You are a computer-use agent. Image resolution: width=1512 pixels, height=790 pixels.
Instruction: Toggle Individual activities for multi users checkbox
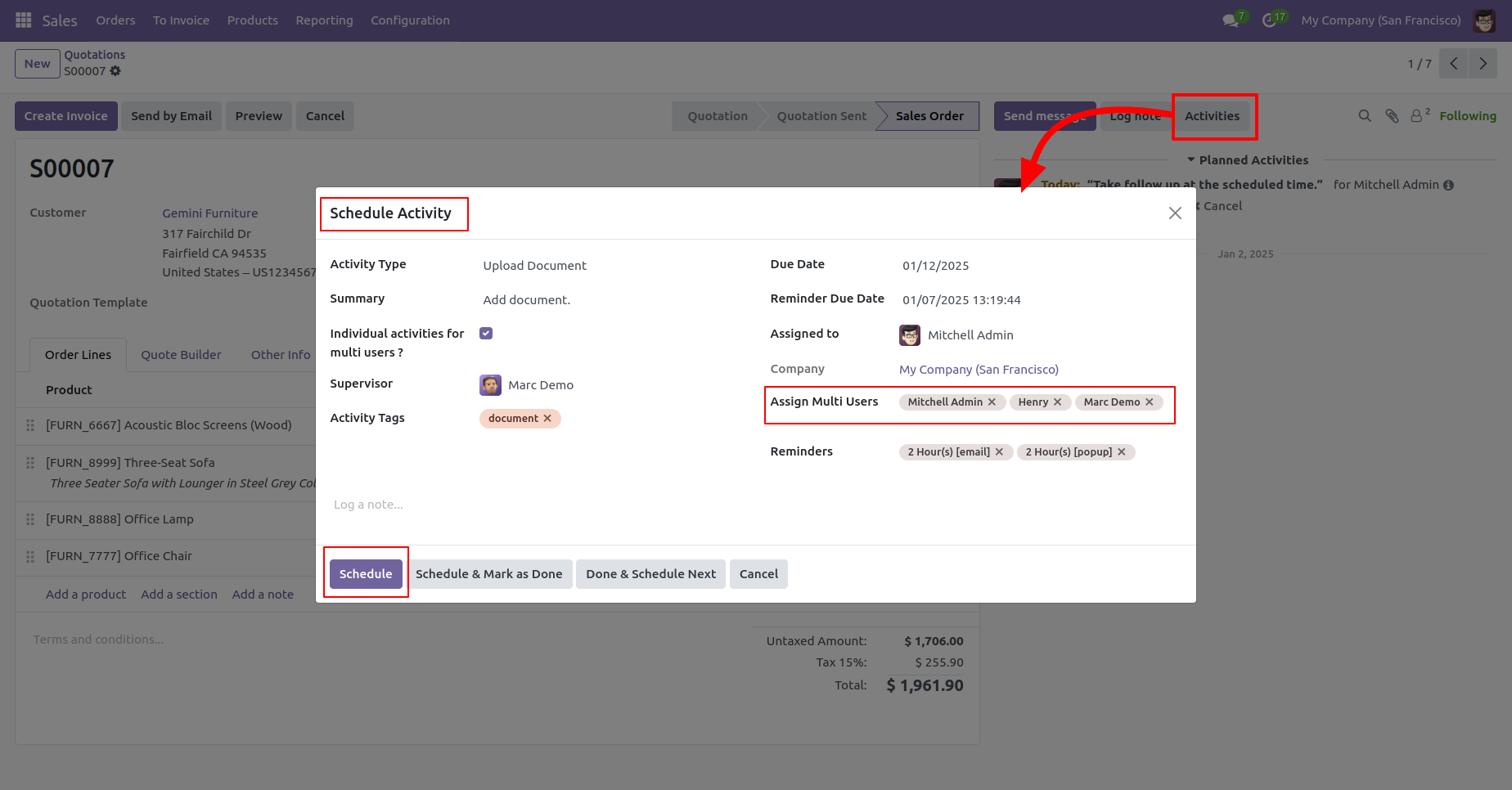[x=486, y=334]
